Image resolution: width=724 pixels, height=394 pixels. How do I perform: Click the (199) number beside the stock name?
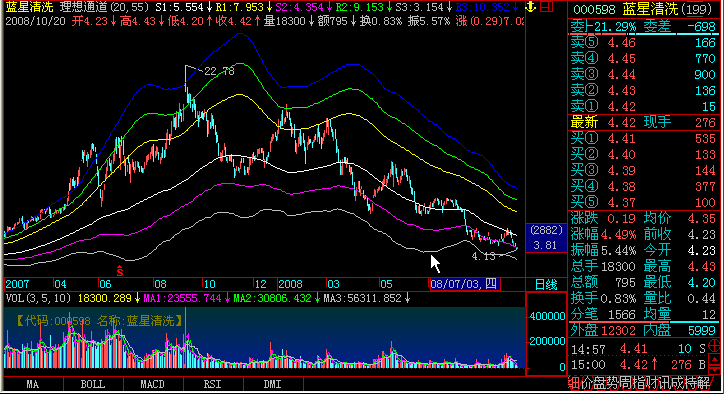pos(697,10)
